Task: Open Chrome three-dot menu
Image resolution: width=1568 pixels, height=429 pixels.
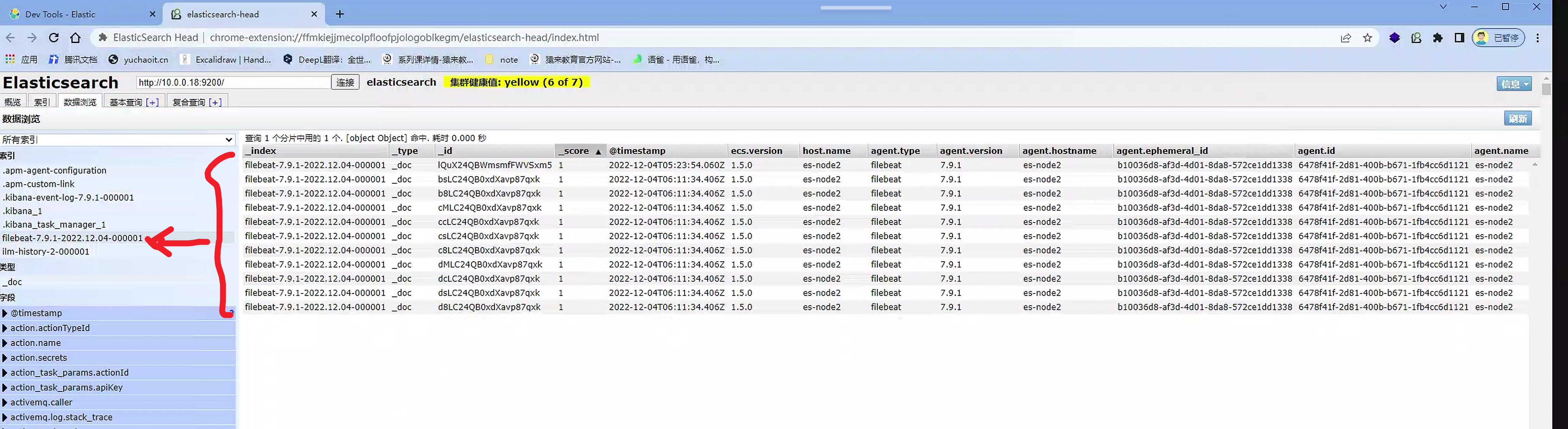Action: pos(1537,38)
